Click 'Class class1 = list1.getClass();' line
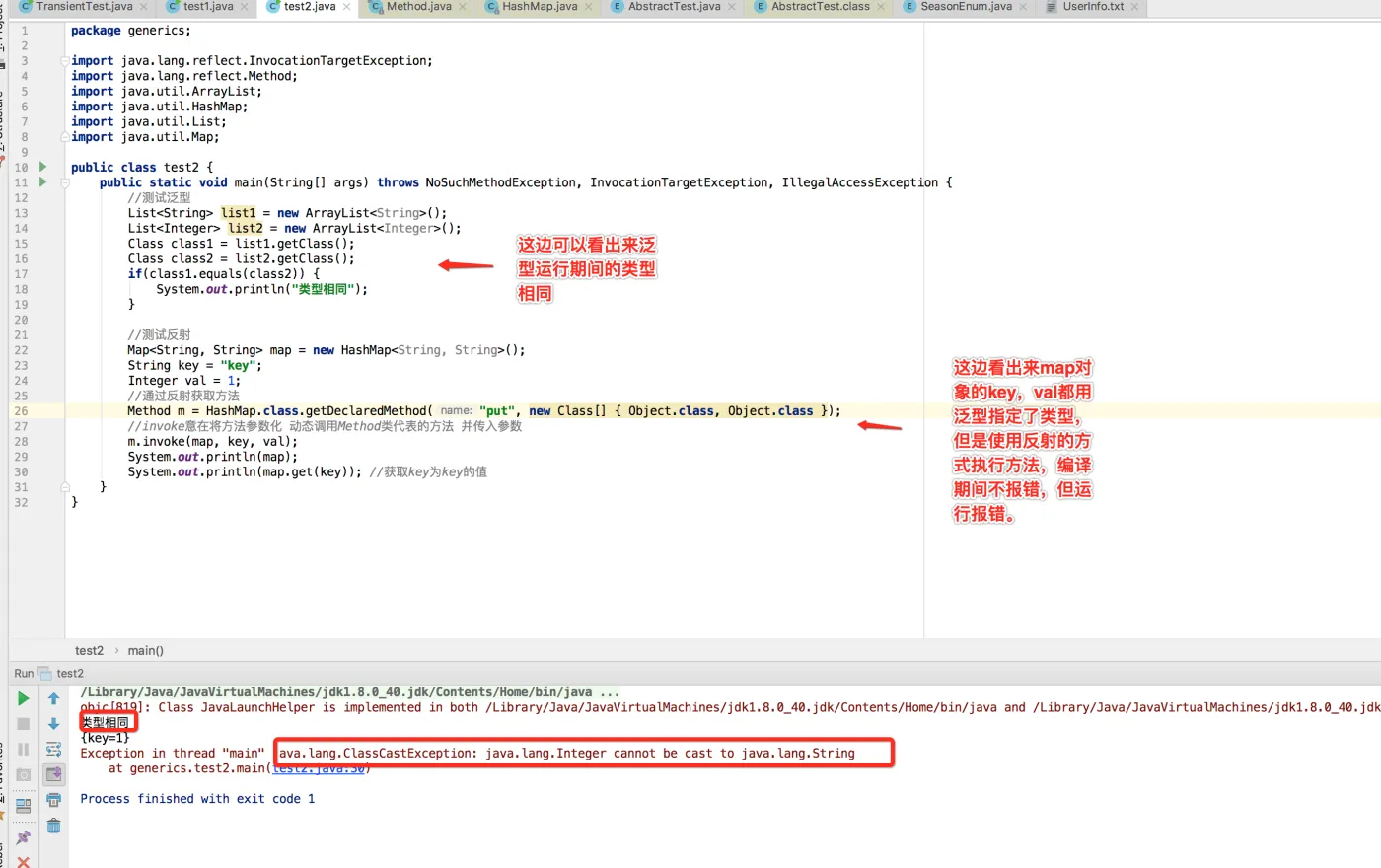The height and width of the screenshot is (868, 1381). click(241, 244)
